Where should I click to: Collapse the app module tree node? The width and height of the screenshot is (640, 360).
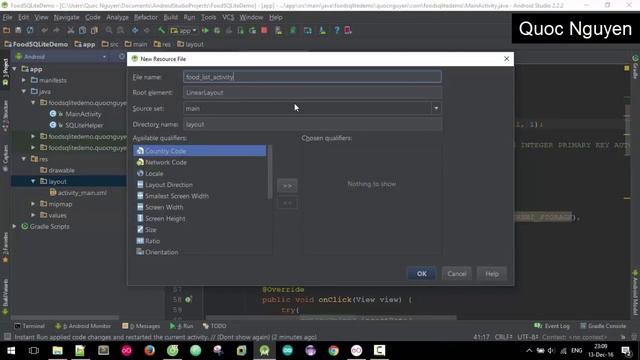15,69
